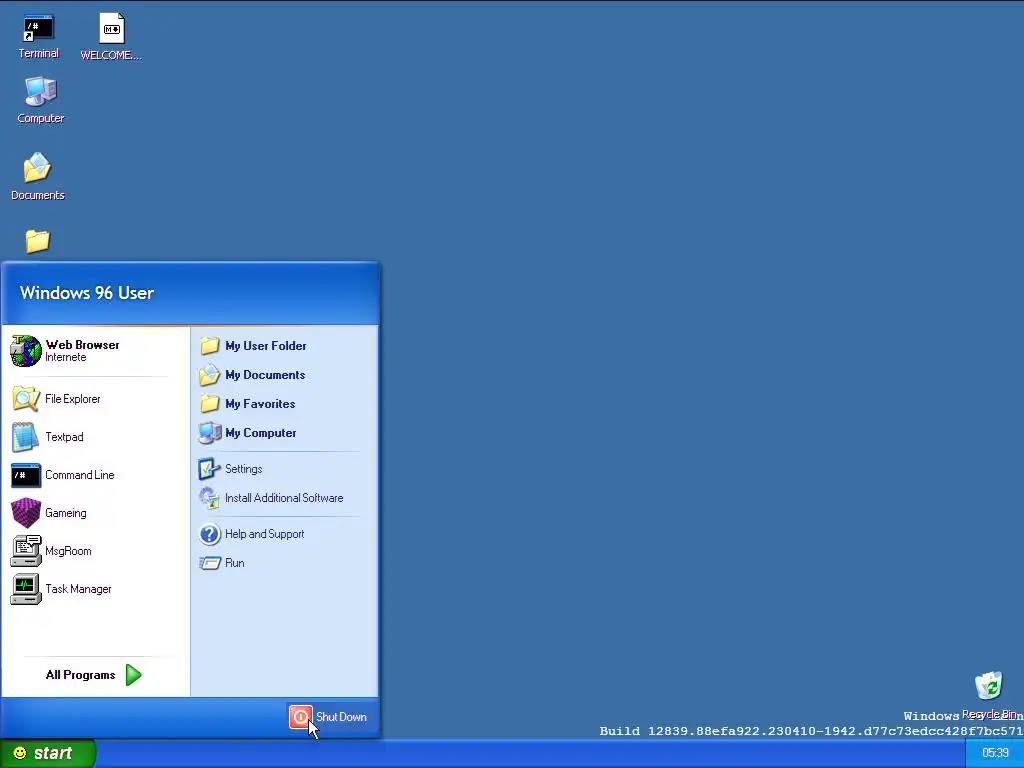The width and height of the screenshot is (1024, 768).
Task: Select the Gameing menu entry
Action: (65, 513)
